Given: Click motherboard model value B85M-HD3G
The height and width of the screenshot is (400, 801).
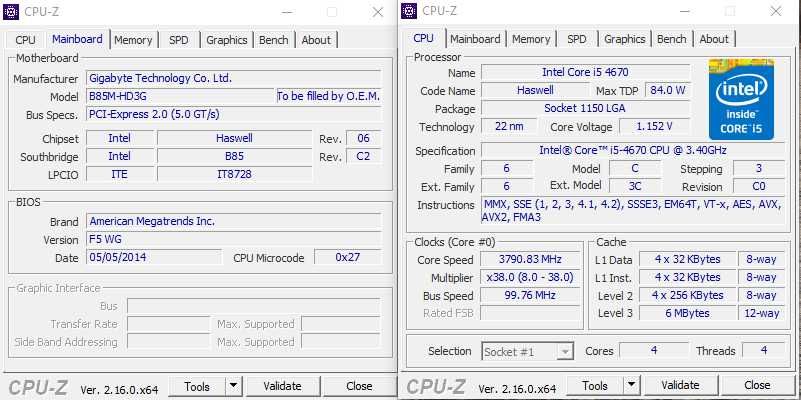Looking at the screenshot, I should (180, 96).
